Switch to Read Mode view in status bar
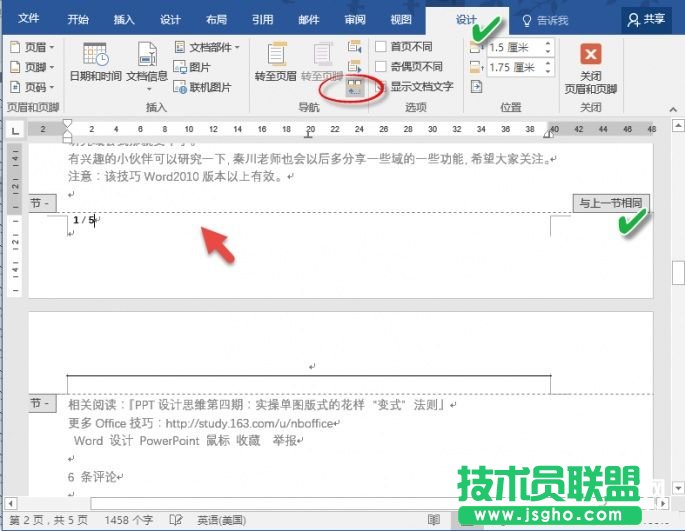The image size is (685, 531). tap(433, 521)
